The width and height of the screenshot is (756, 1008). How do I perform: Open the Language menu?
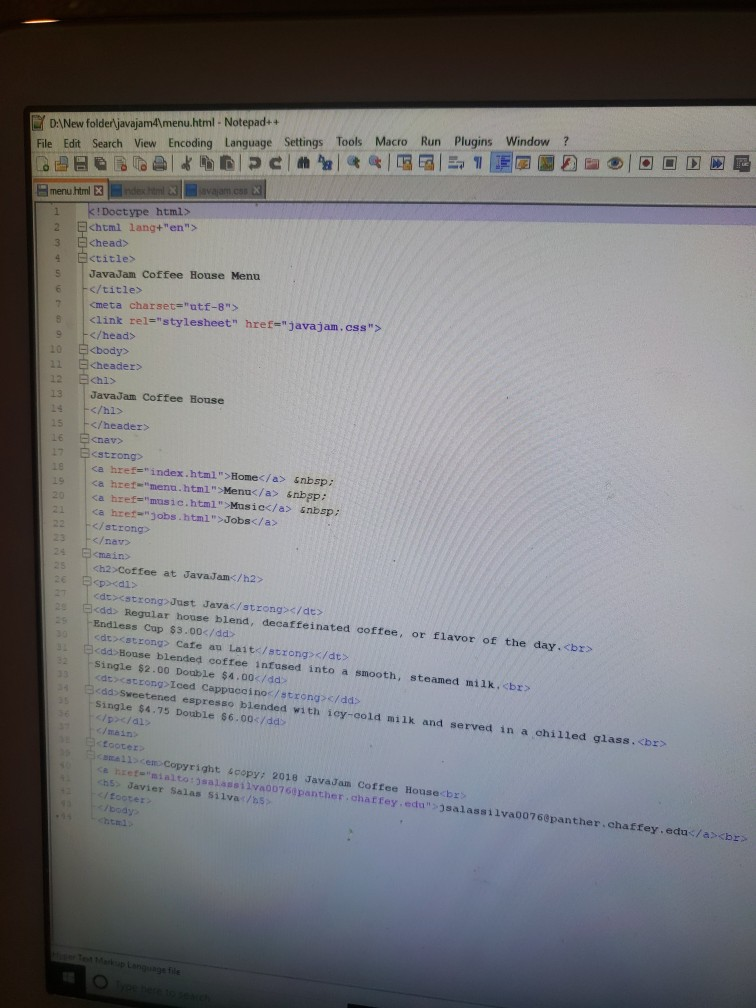[x=248, y=143]
